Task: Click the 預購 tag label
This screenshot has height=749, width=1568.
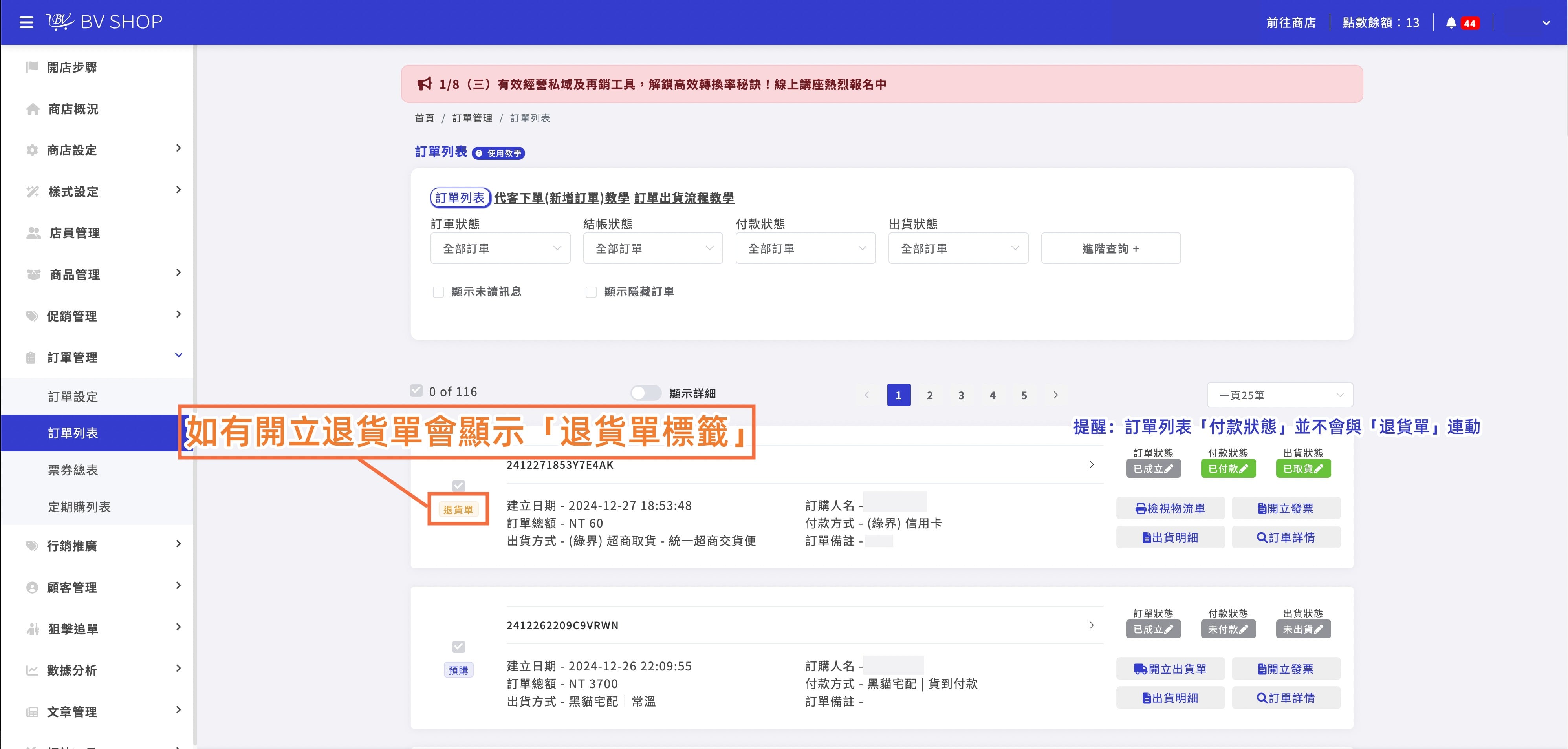Action: click(458, 670)
